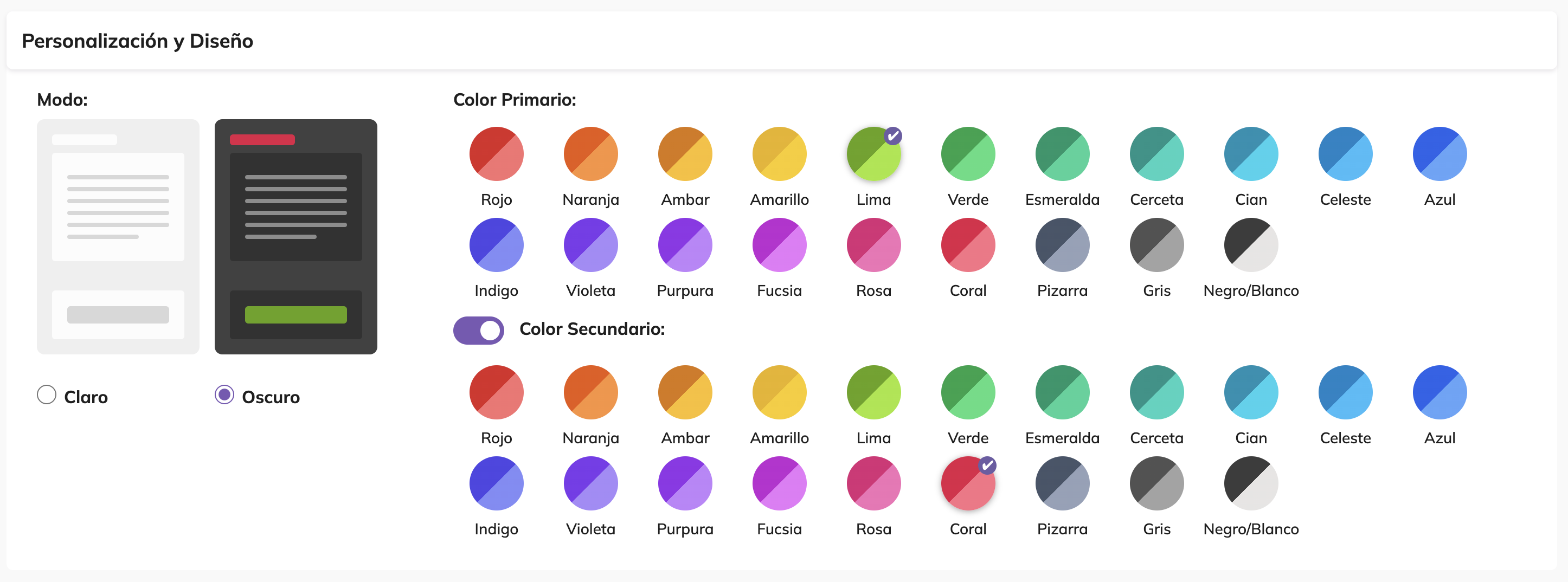Screen dimensions: 1568x582
Task: Pick Fucsia as the secondary color
Action: (779, 483)
